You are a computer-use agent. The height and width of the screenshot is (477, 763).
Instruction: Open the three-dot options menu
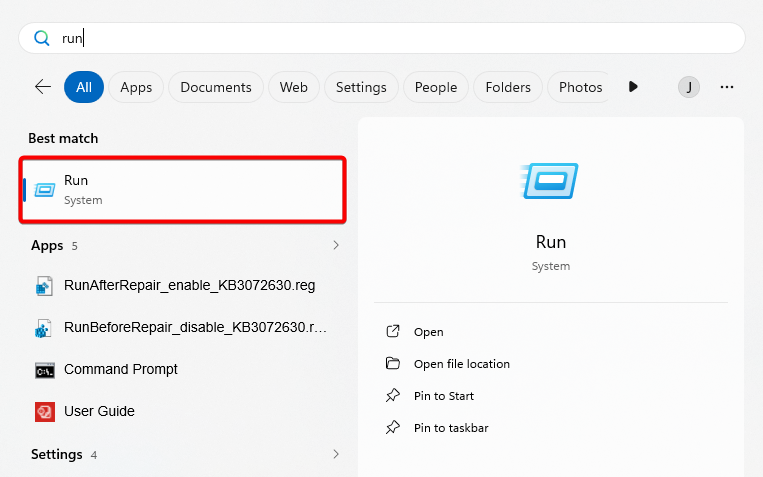pos(727,87)
